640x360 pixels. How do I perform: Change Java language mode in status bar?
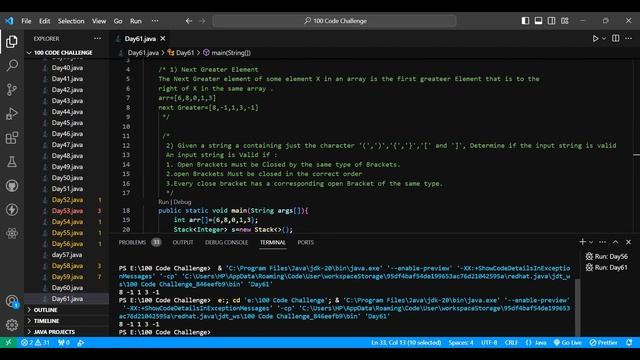(540, 342)
